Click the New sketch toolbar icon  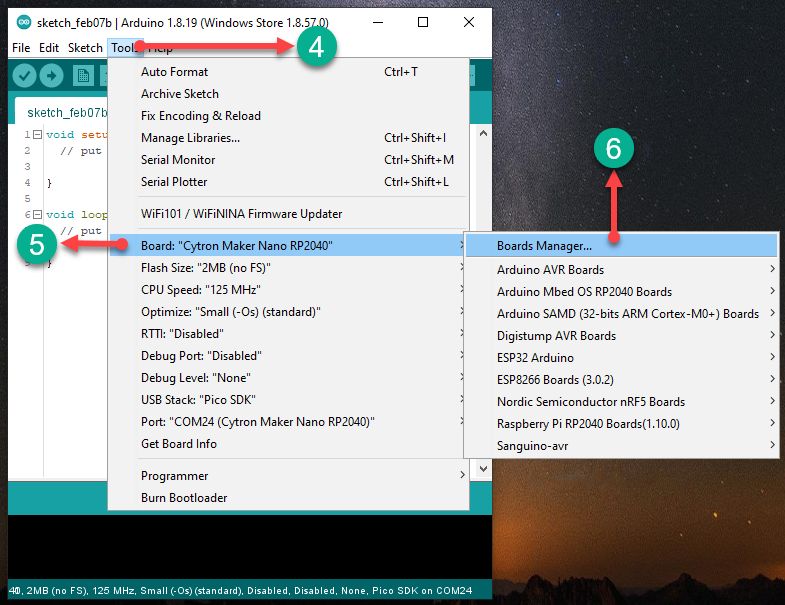[83, 76]
